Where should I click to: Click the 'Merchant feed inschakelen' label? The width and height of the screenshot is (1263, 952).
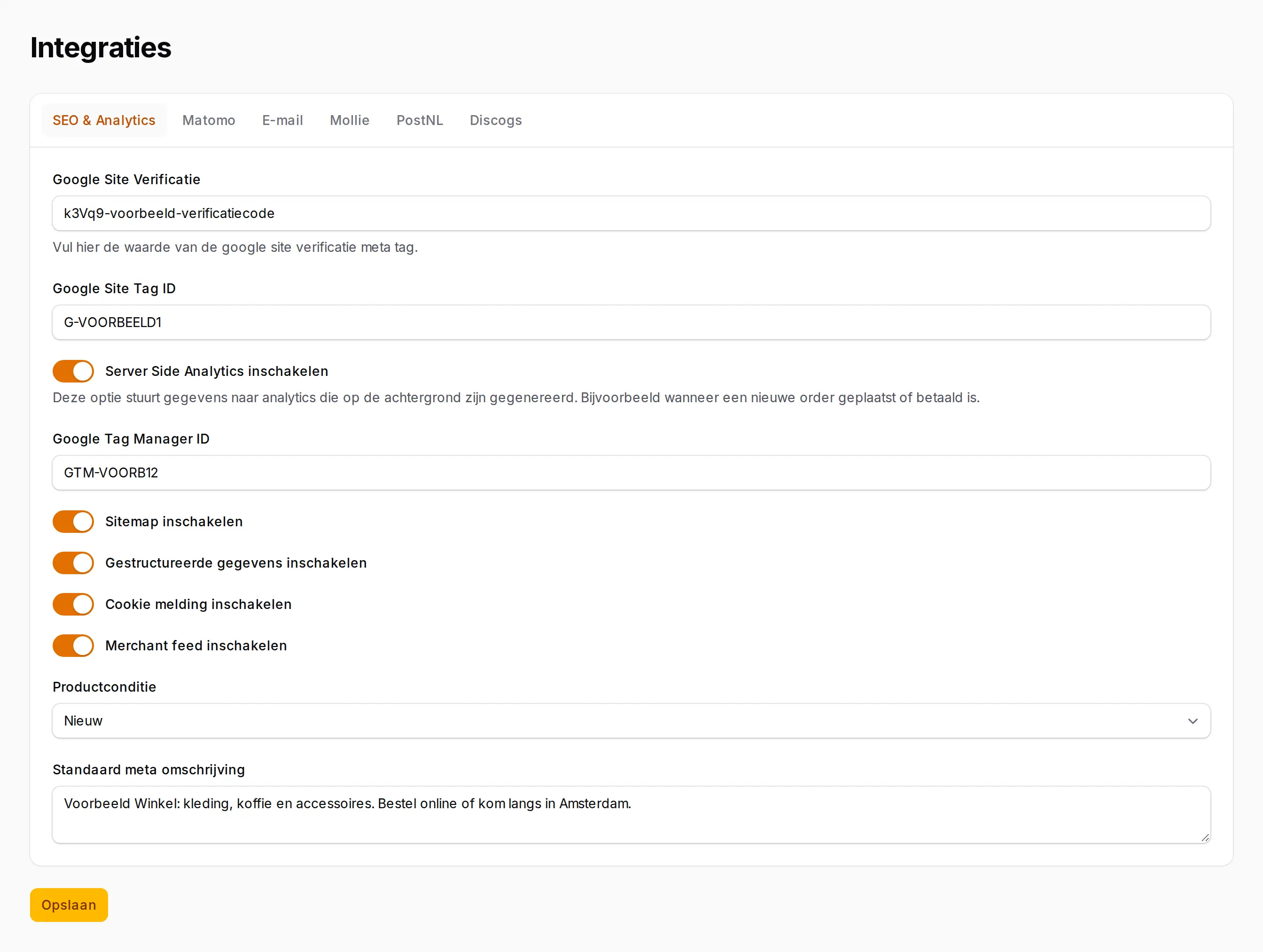(196, 645)
